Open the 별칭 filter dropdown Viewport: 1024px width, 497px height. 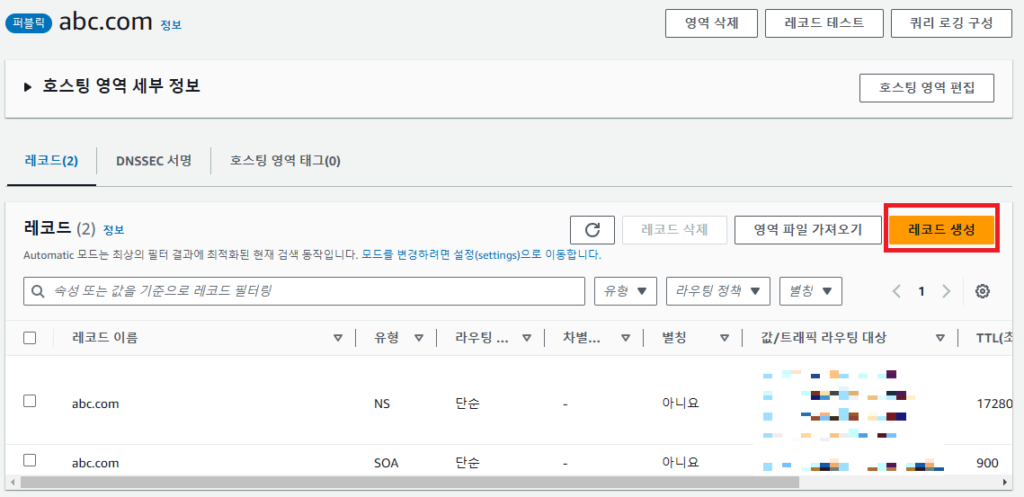point(810,291)
